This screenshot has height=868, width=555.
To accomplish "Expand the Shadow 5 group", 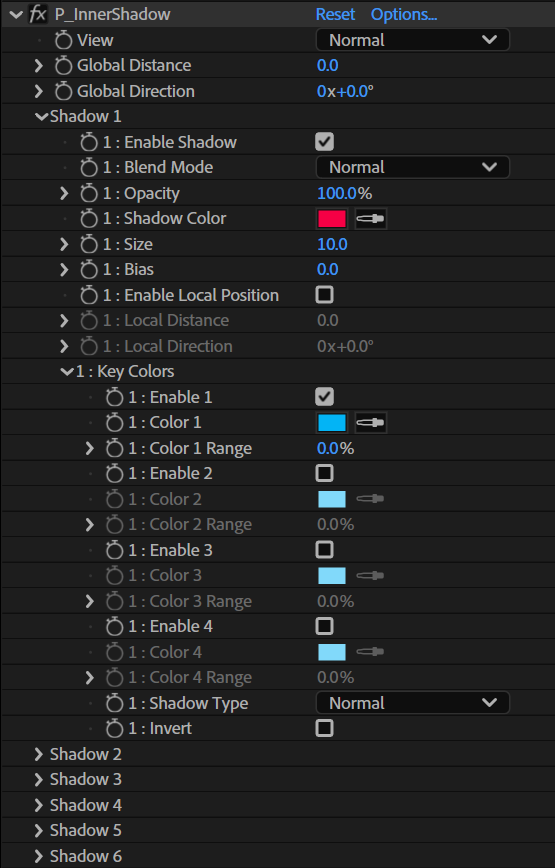I will pos(39,830).
